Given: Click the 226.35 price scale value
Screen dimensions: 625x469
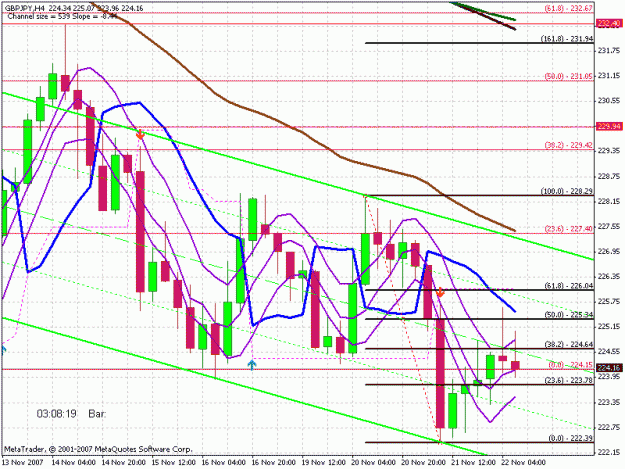Looking at the screenshot, I should [609, 277].
